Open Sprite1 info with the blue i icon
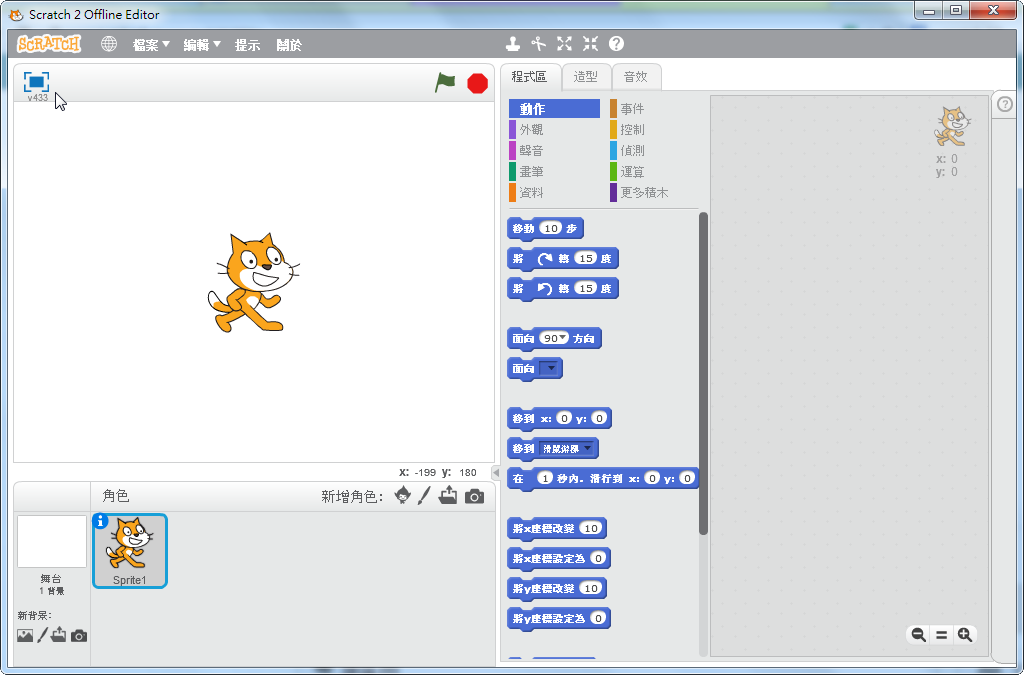This screenshot has width=1024, height=675. pyautogui.click(x=101, y=521)
